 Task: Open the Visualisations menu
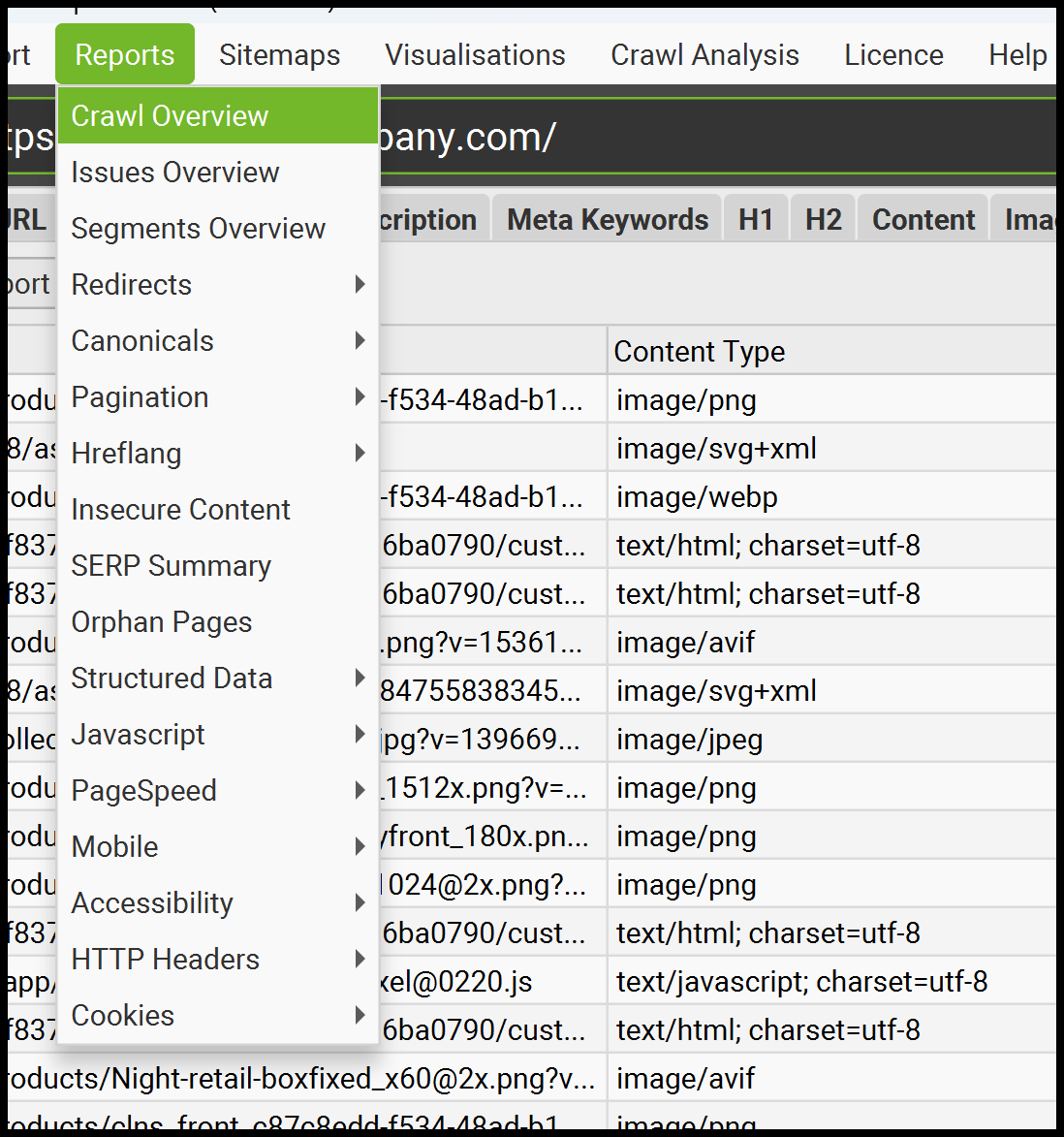[475, 55]
